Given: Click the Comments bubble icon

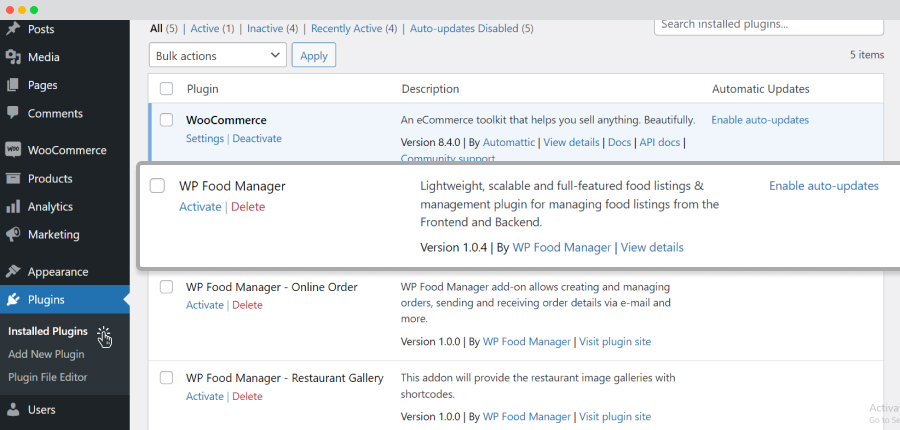Looking at the screenshot, I should click(x=13, y=113).
